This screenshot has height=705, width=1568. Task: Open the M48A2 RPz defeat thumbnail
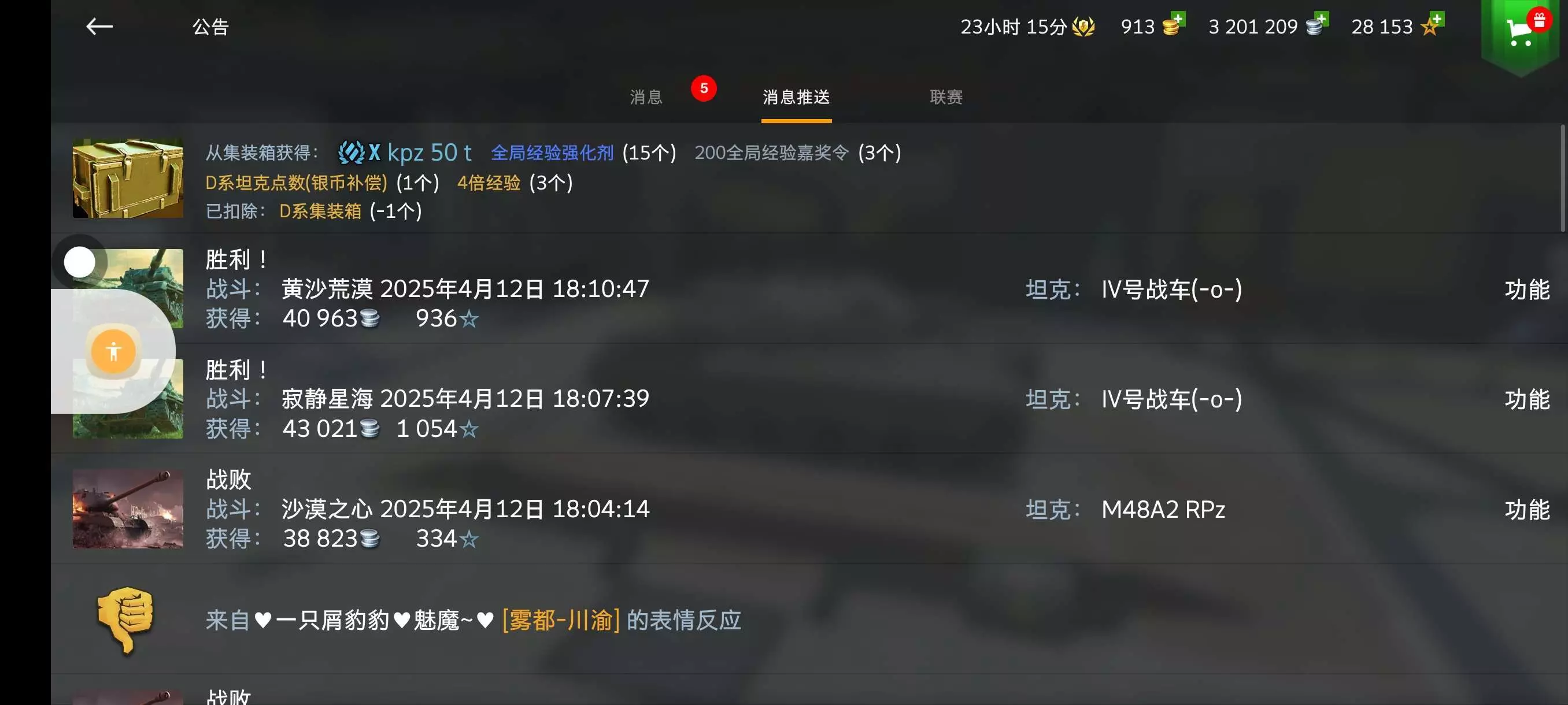pos(128,509)
